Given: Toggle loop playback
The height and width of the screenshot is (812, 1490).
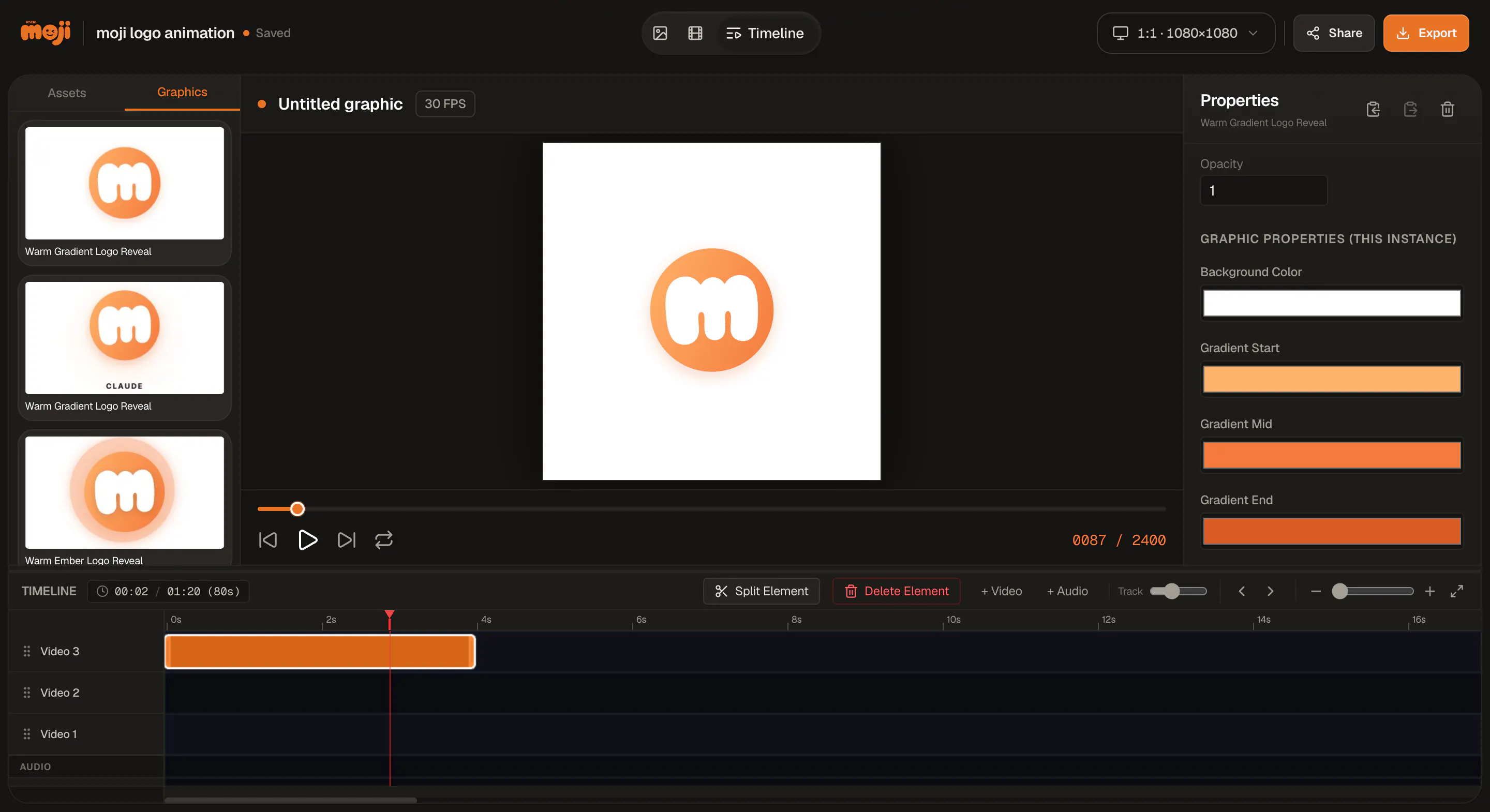Looking at the screenshot, I should 383,539.
